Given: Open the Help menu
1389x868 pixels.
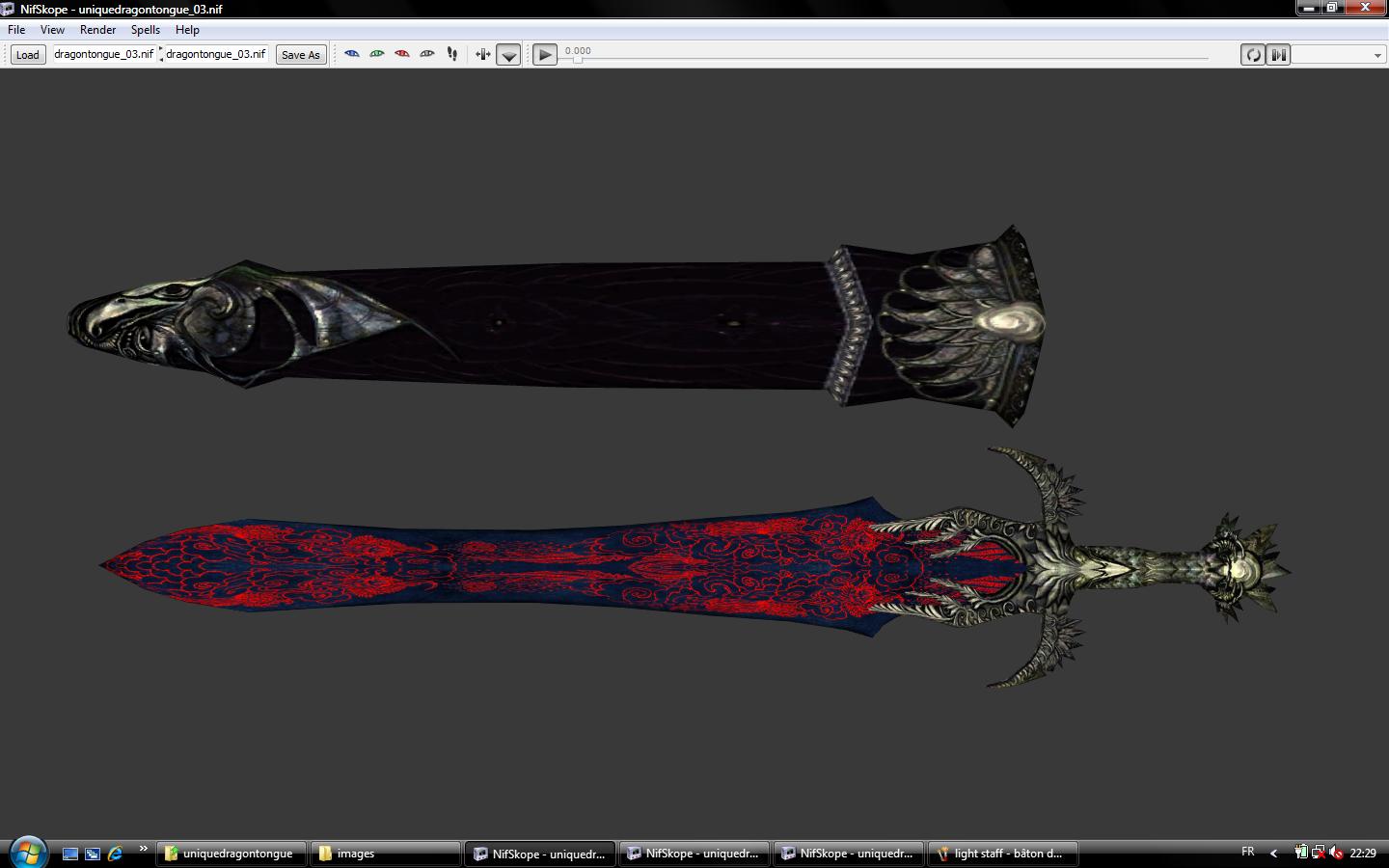Looking at the screenshot, I should (x=187, y=30).
